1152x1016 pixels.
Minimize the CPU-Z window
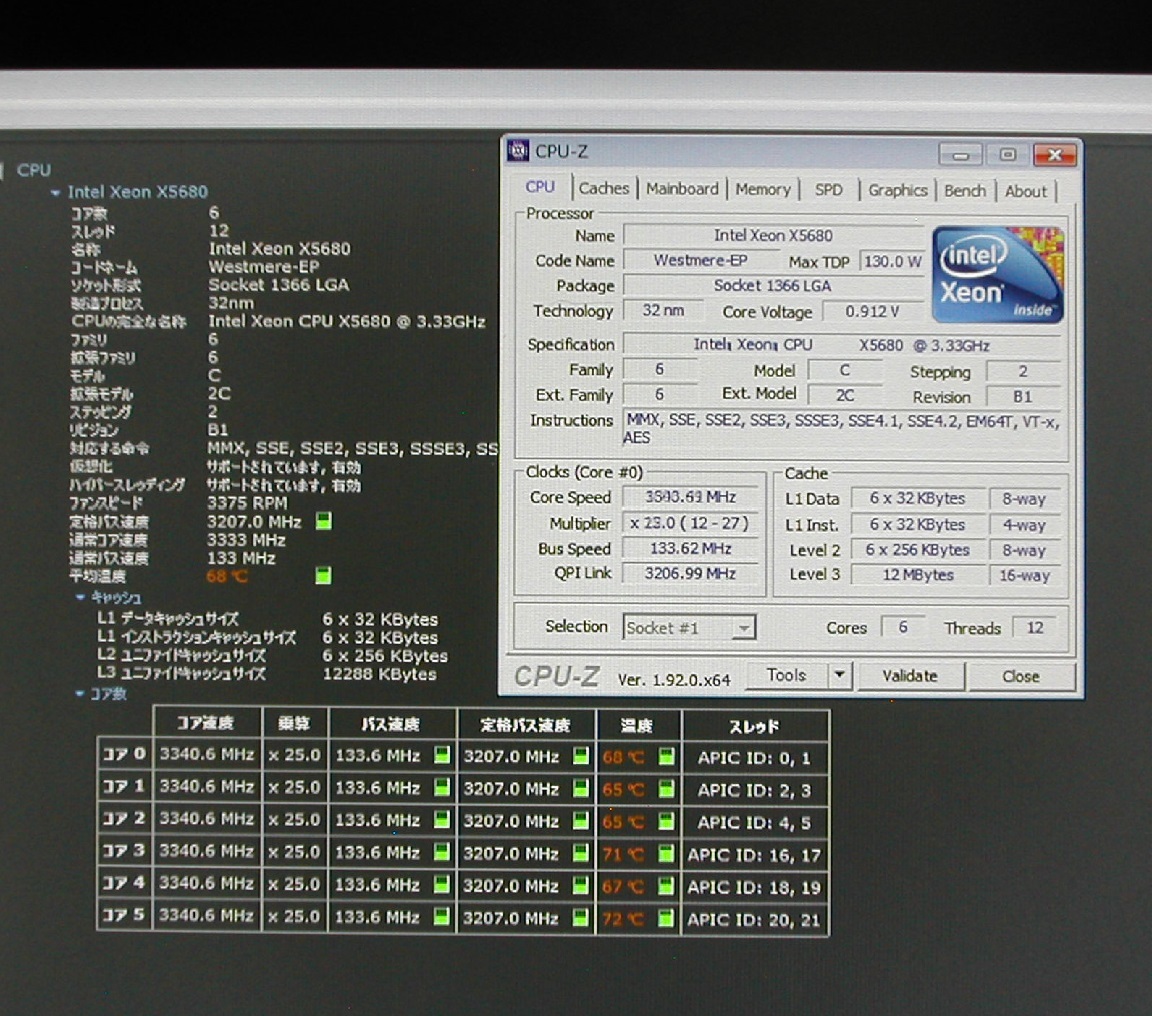point(960,154)
